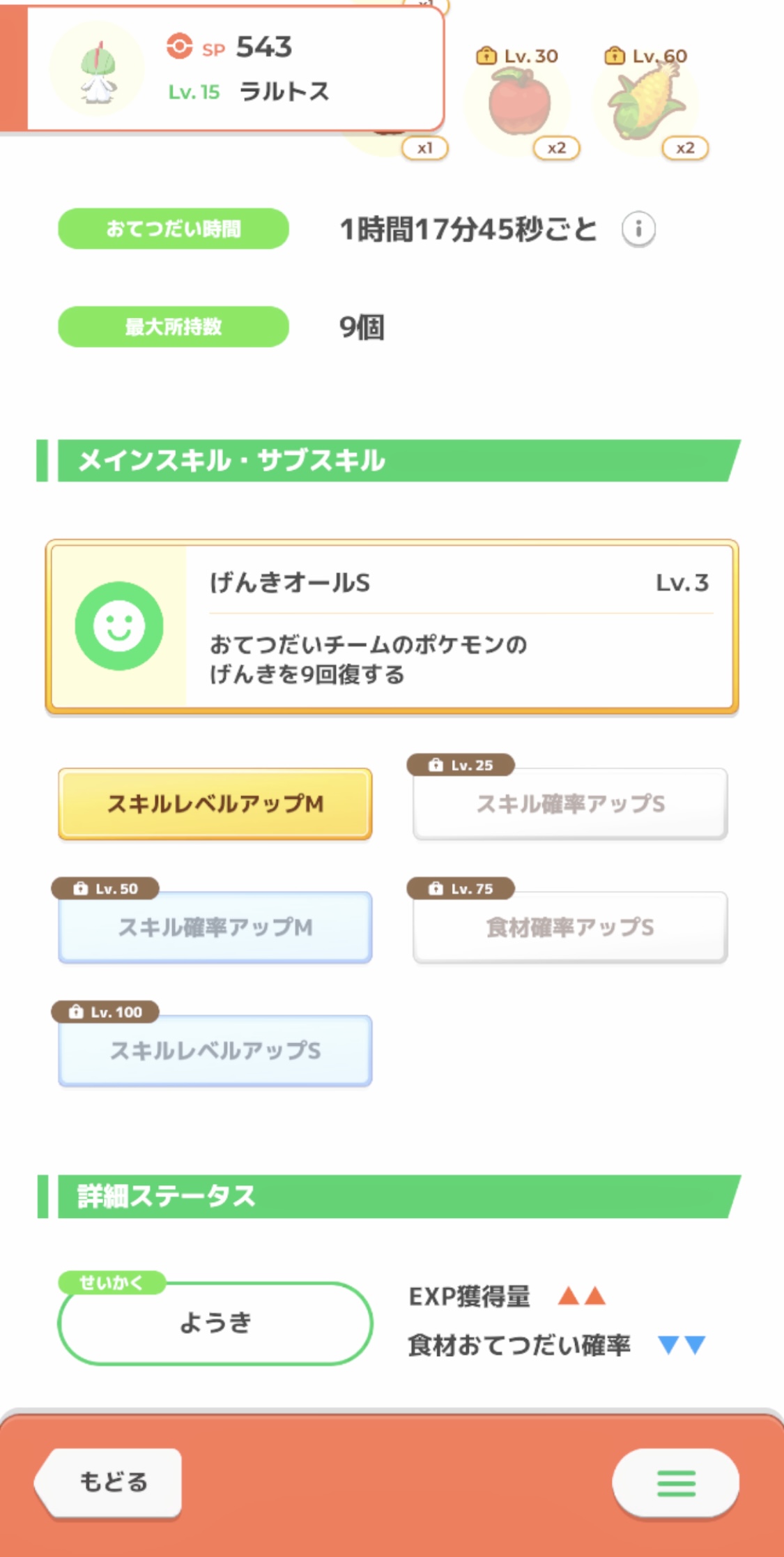
Task: Open the hamburger menu button
Action: (x=675, y=1482)
